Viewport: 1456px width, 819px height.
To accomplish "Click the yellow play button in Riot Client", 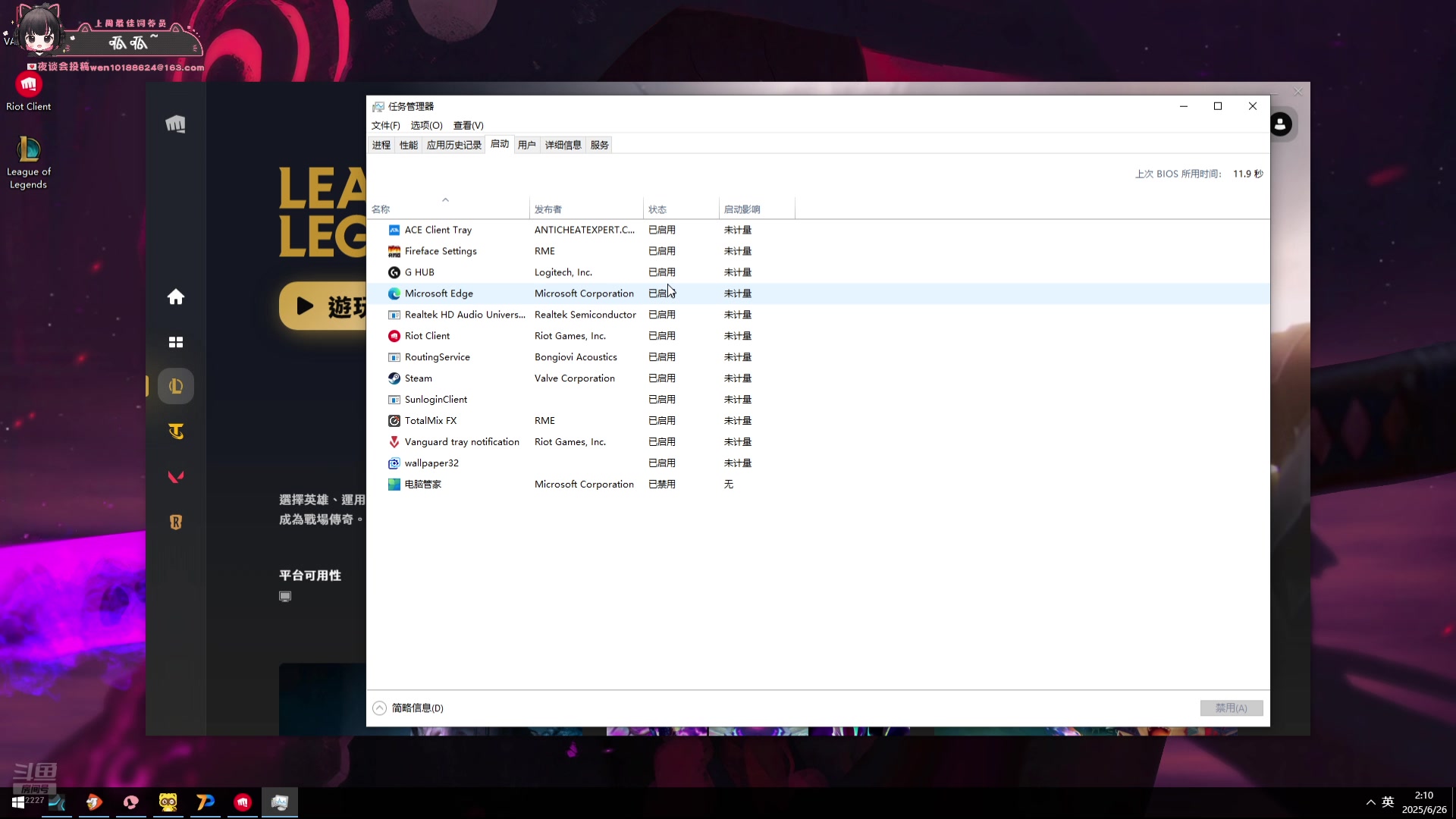I will tap(323, 306).
